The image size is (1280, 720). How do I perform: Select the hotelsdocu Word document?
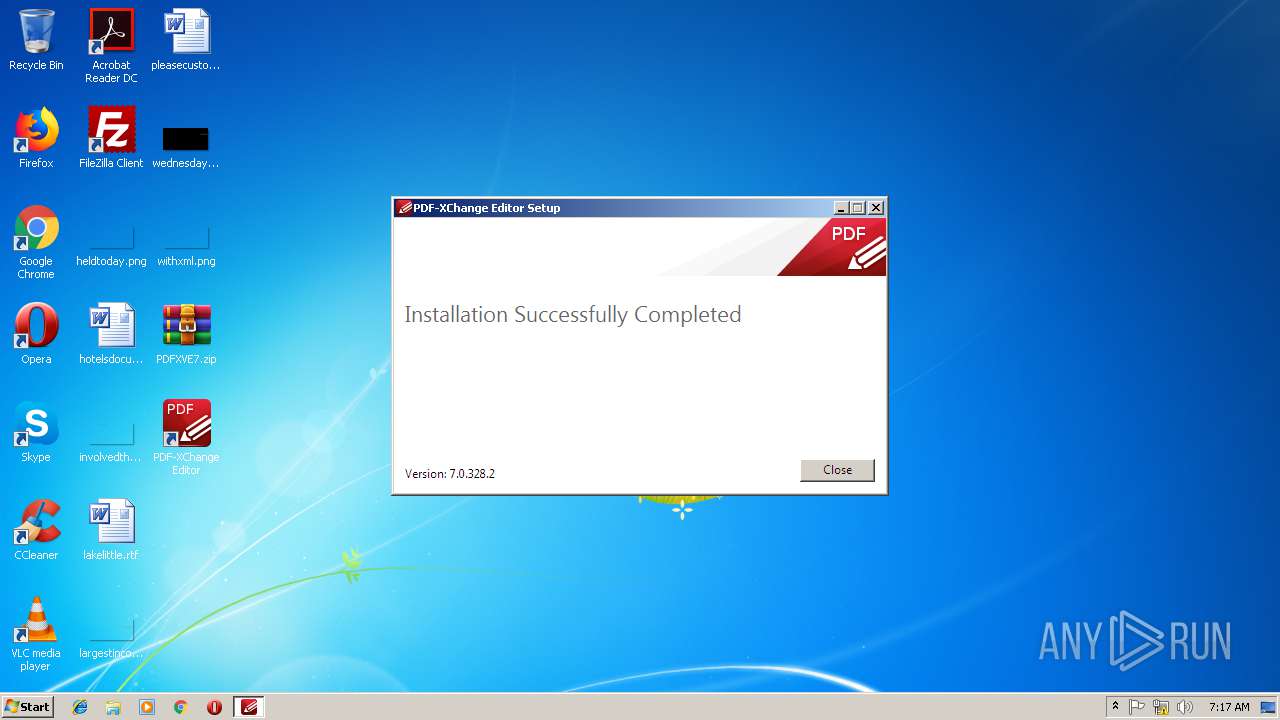tap(111, 334)
